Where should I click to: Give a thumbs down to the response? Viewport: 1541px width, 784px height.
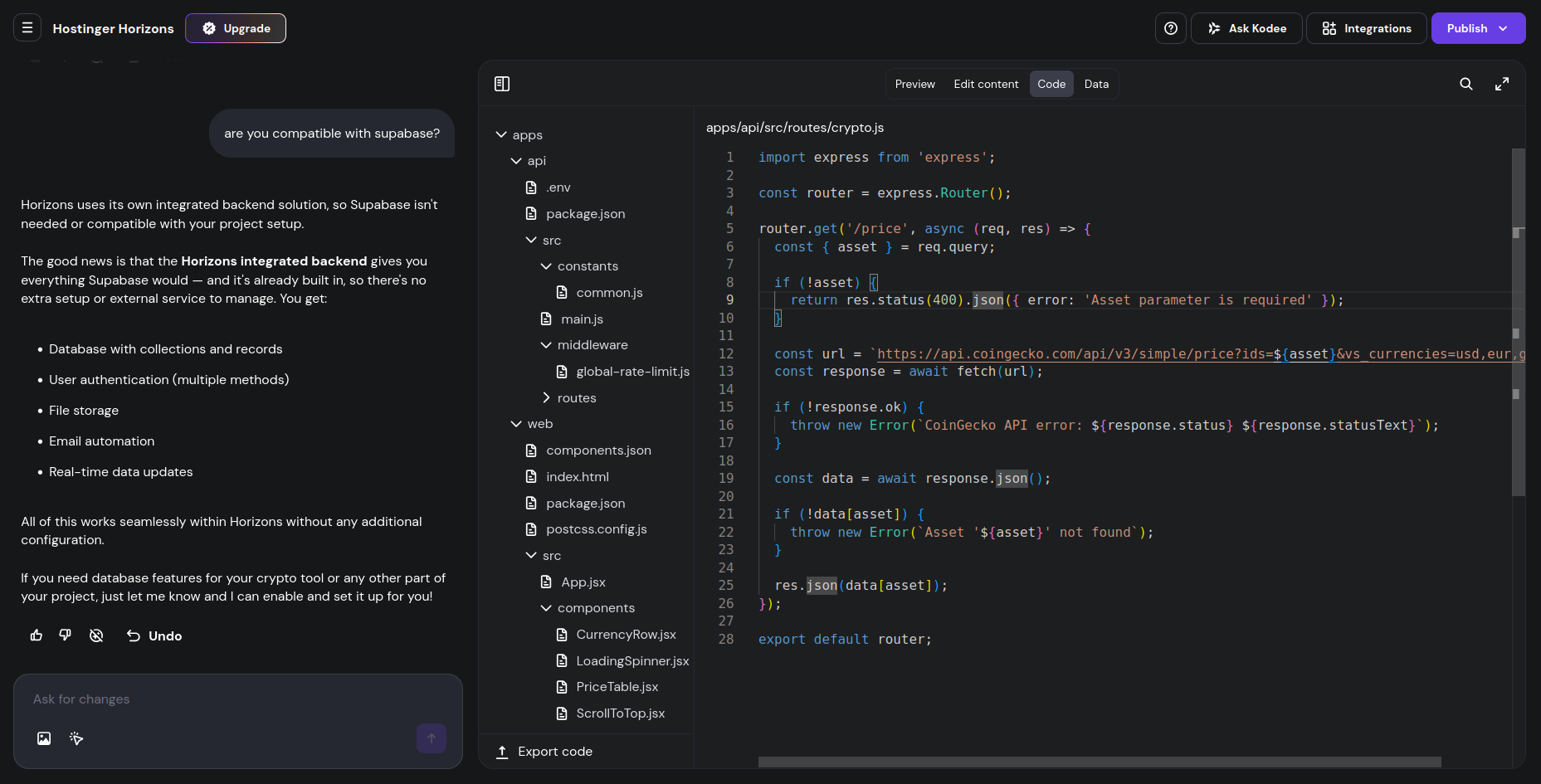[x=66, y=635]
